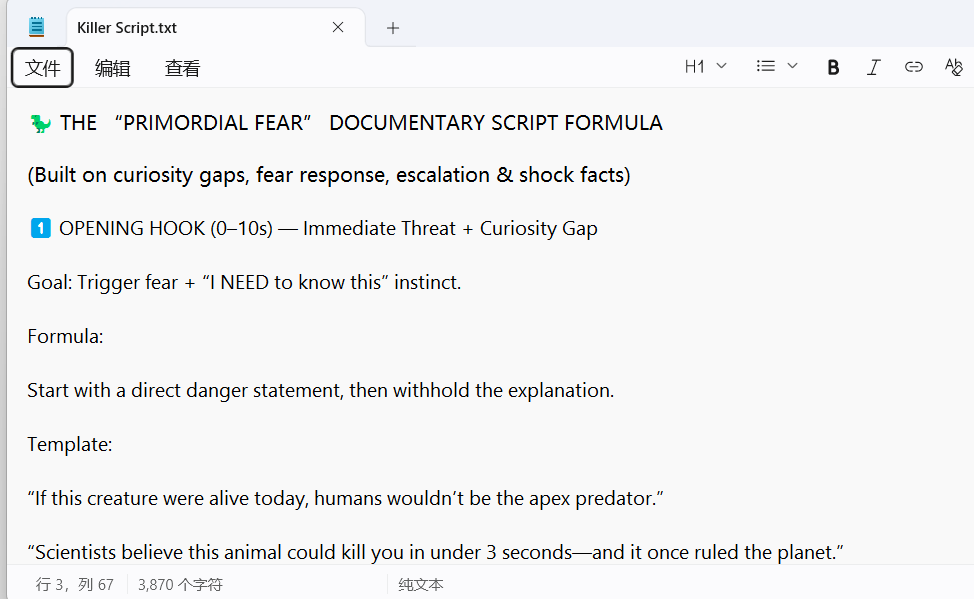The height and width of the screenshot is (599, 974).
Task: Click the dinosaur emoji in the title
Action: pos(40,123)
